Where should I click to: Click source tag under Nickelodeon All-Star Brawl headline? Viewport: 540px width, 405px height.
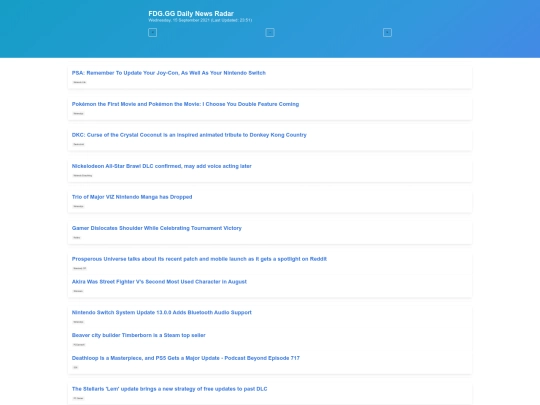click(x=83, y=175)
